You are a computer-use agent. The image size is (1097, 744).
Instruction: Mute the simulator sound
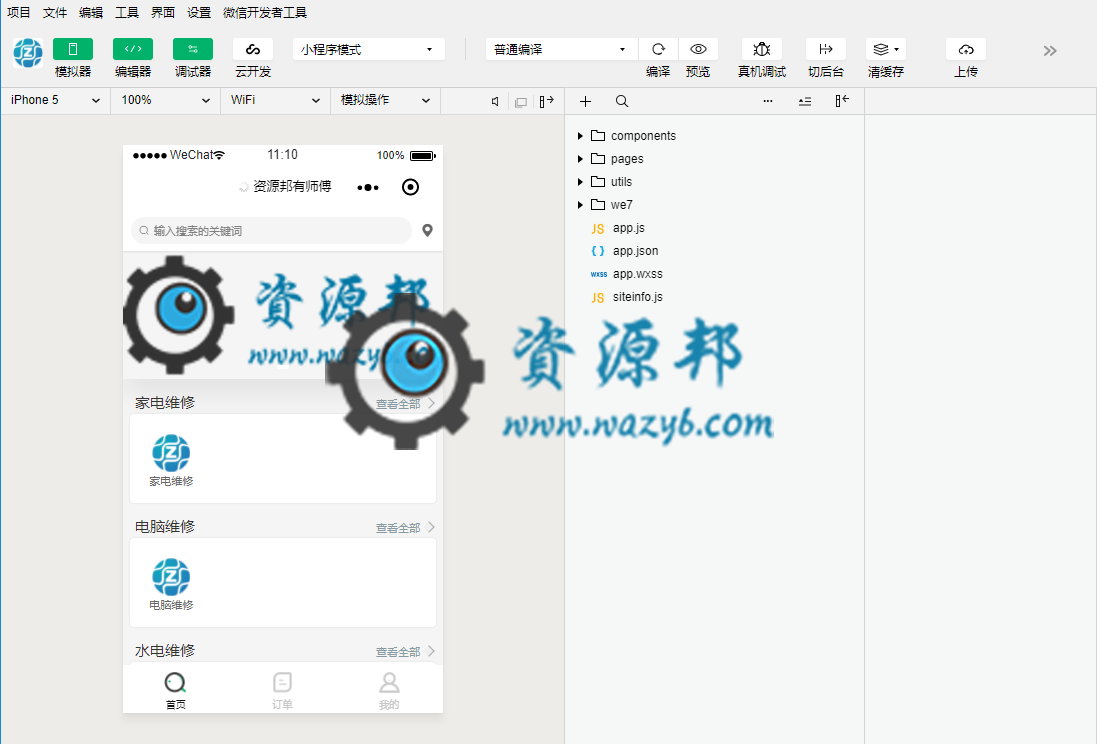pyautogui.click(x=495, y=101)
